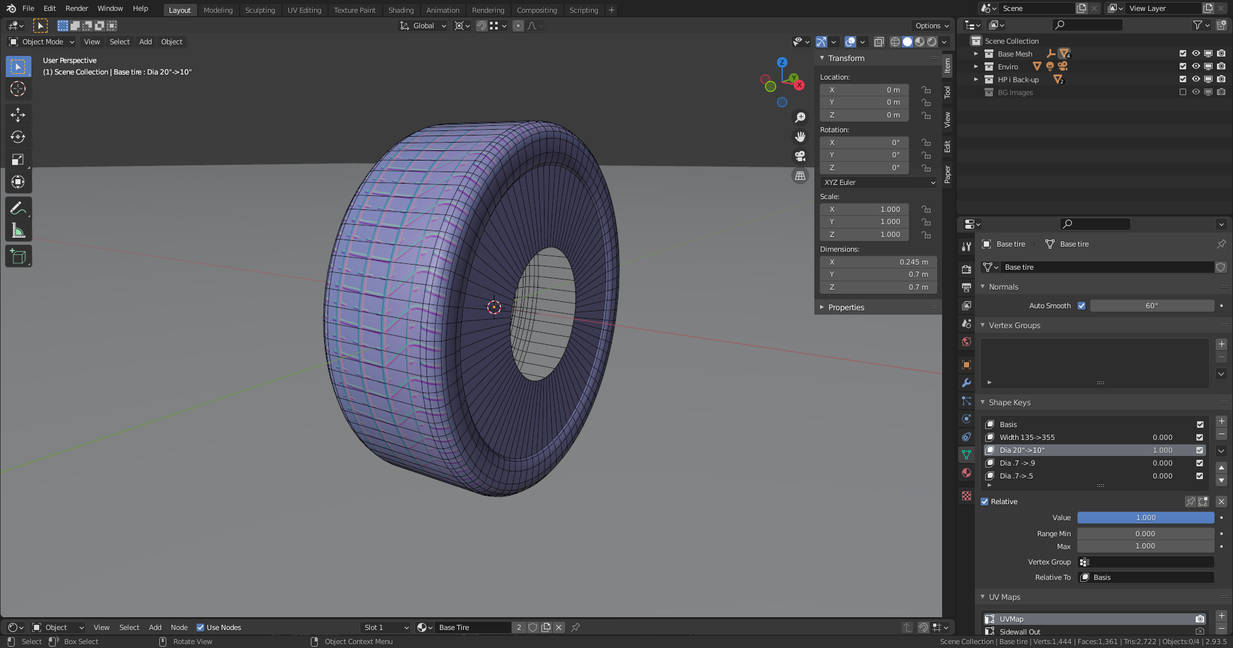Expand the Properties section in sidebar

[845, 307]
